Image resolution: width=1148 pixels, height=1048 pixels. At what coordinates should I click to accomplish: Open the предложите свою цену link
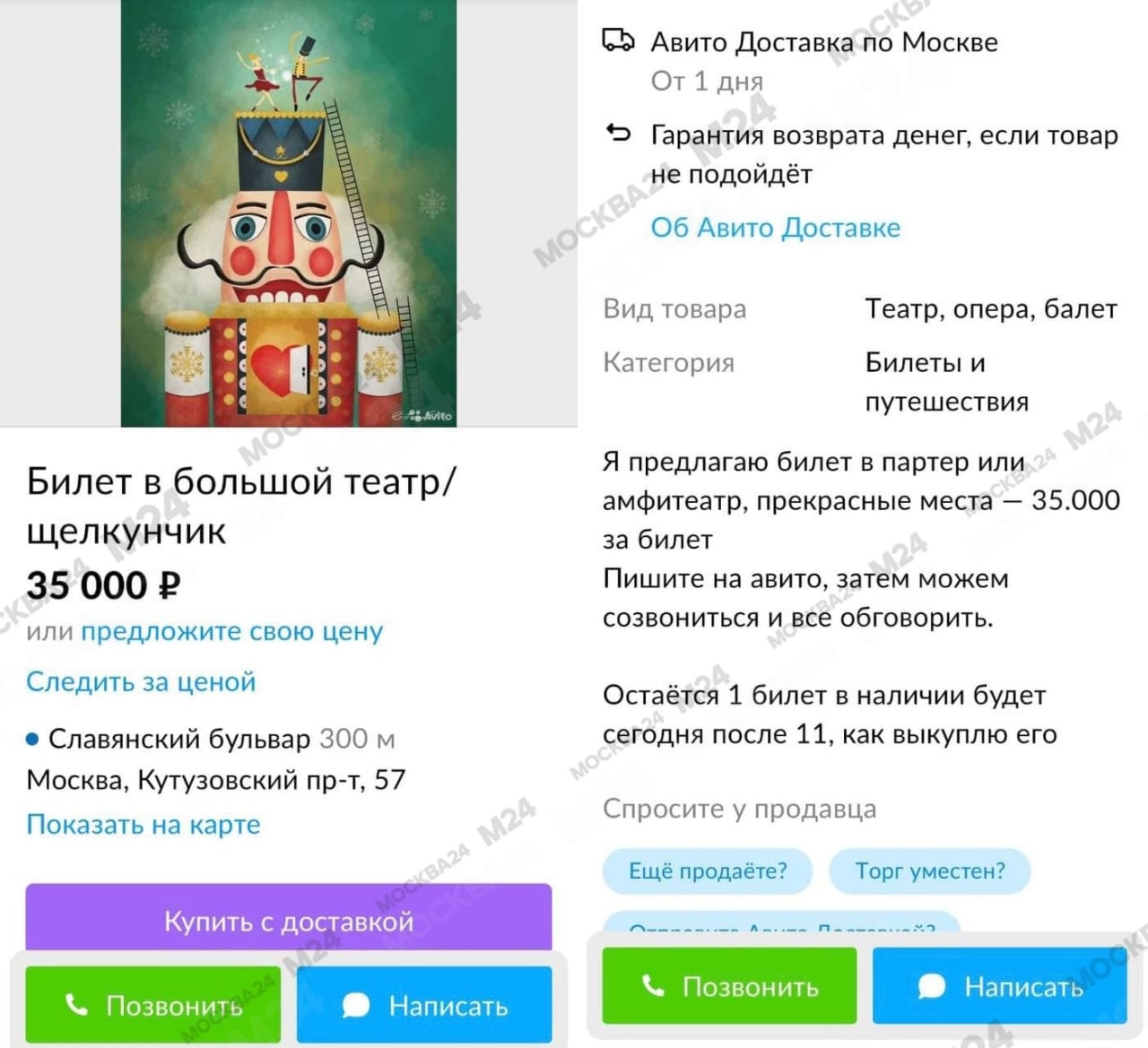coord(232,631)
